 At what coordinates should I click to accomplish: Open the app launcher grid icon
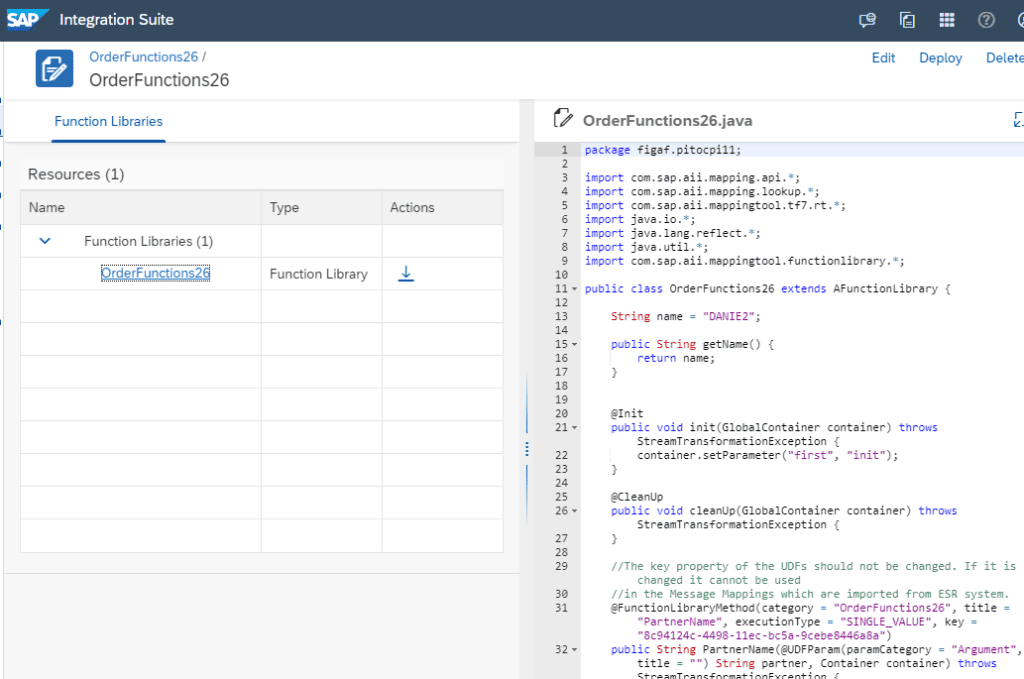click(x=947, y=20)
